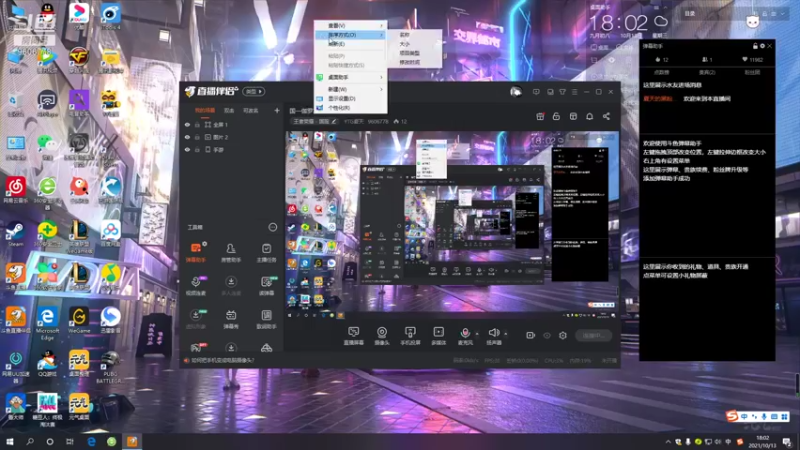Sort by 项目类型 in submenu
This screenshot has width=800, height=450.
coord(414,53)
